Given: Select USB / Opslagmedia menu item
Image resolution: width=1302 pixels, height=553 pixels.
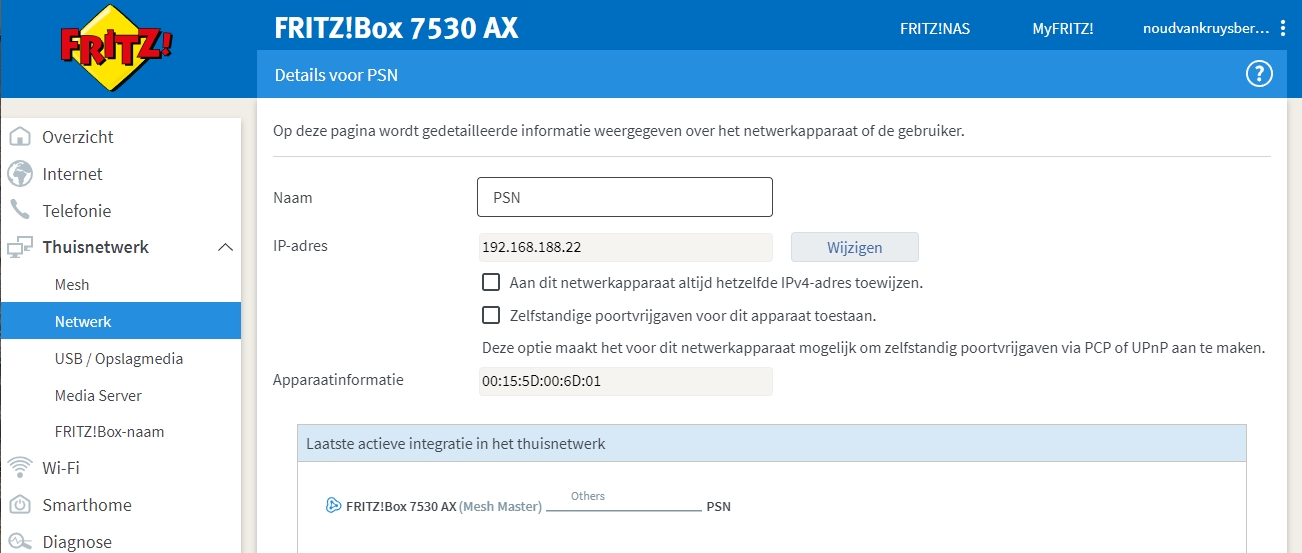Looking at the screenshot, I should pos(119,359).
